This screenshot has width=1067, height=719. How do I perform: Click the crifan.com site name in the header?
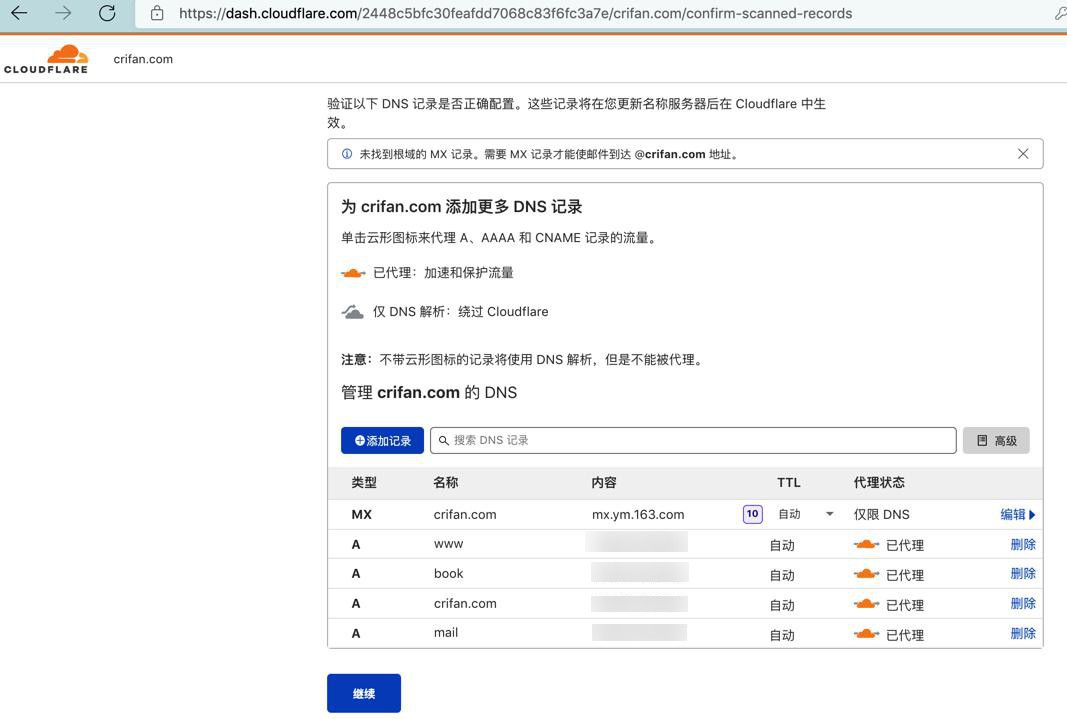143,59
